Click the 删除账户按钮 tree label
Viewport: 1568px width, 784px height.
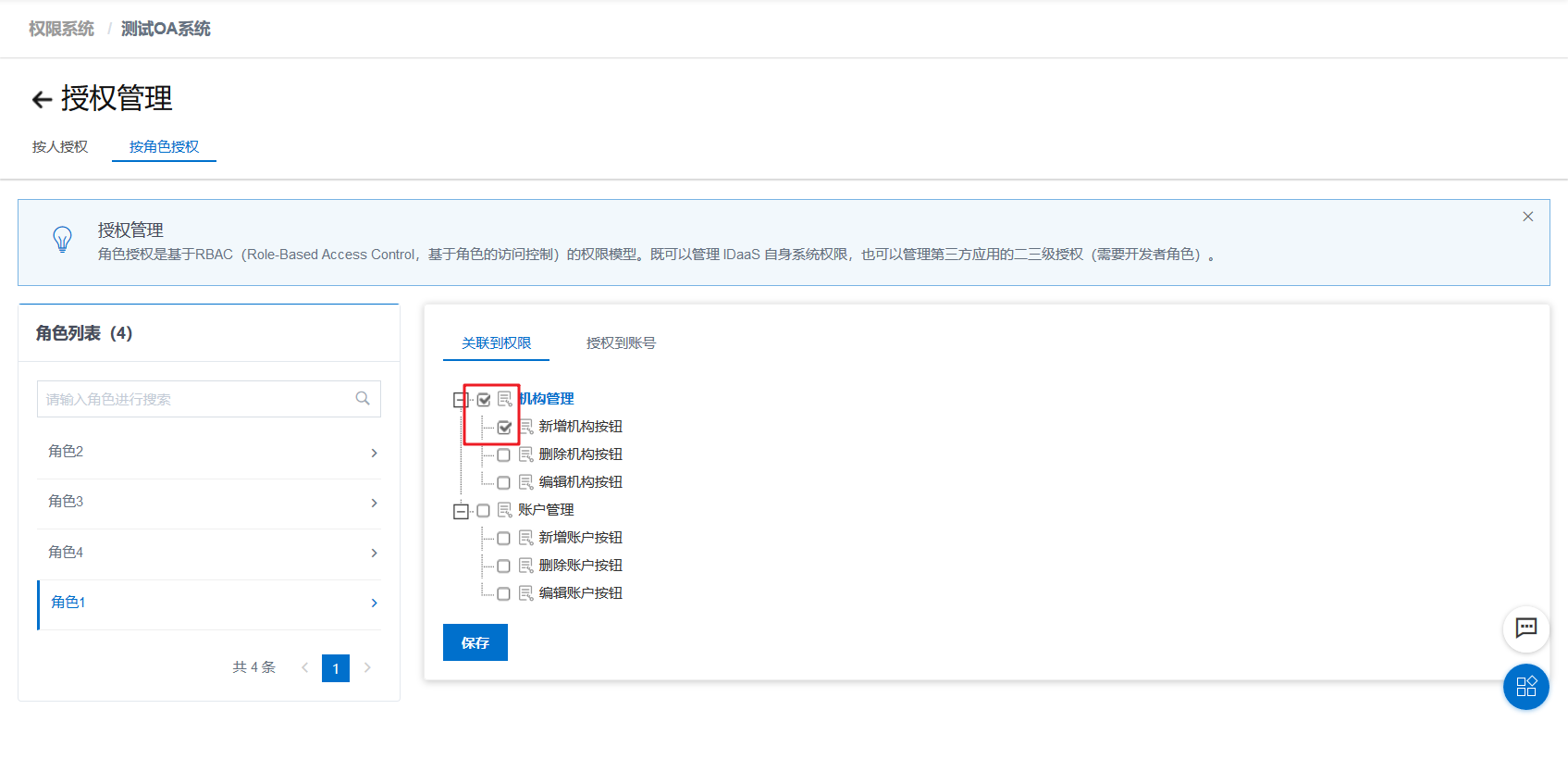[581, 566]
